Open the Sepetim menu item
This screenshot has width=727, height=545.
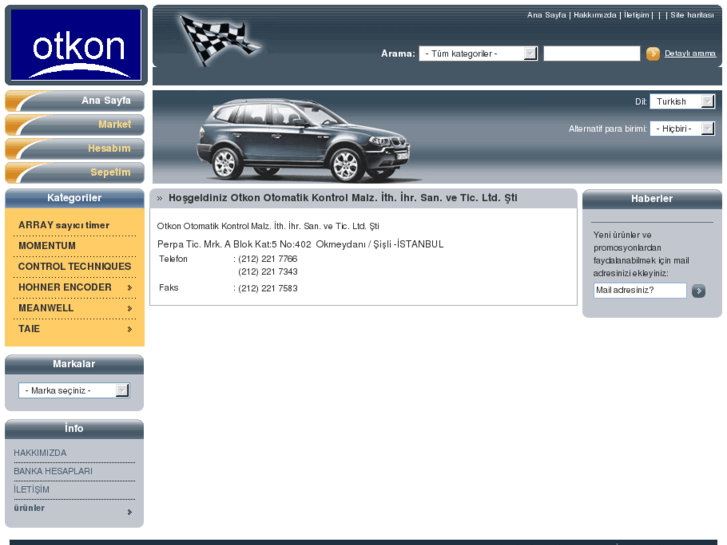tap(75, 173)
